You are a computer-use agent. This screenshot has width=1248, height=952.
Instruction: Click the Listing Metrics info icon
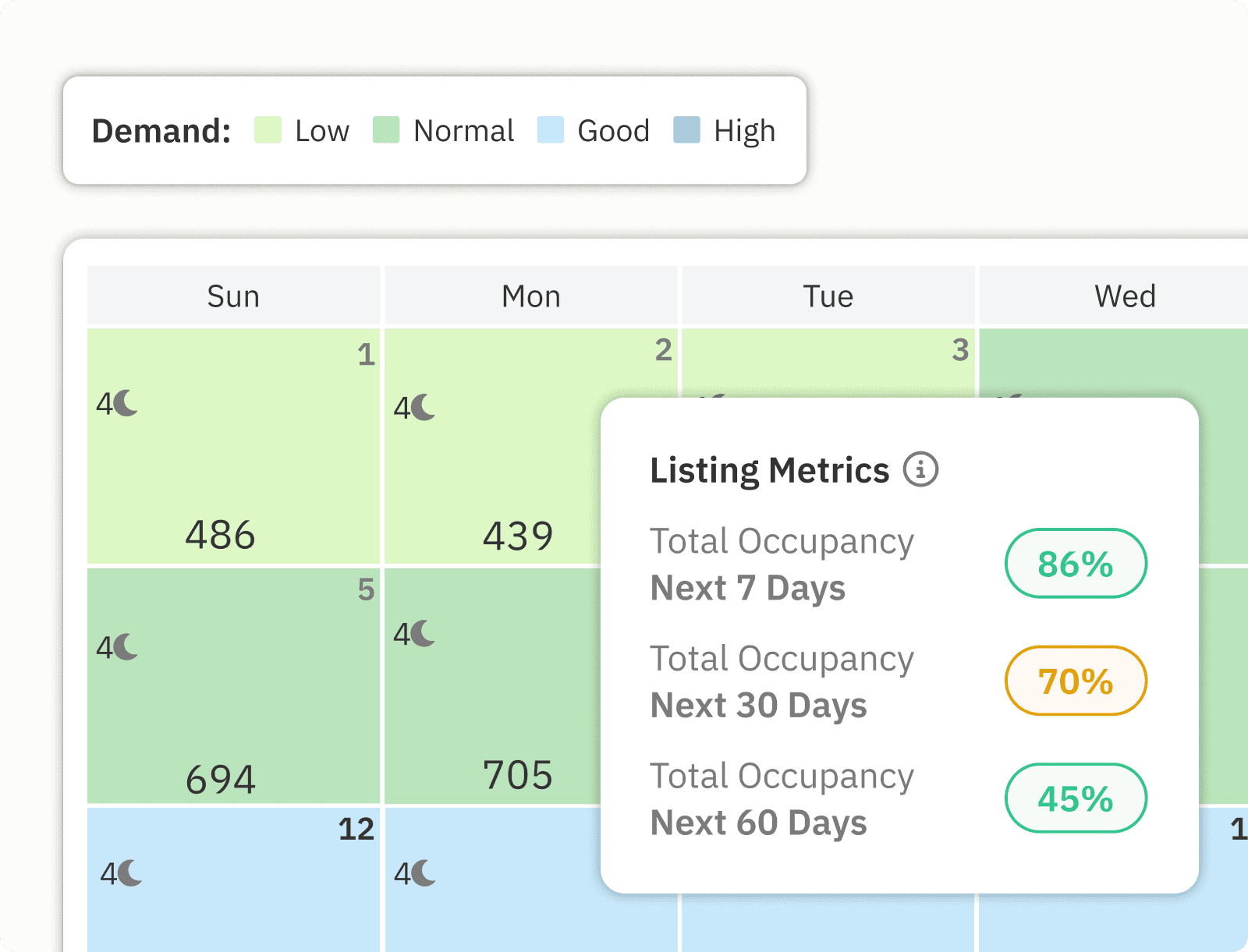tap(920, 470)
